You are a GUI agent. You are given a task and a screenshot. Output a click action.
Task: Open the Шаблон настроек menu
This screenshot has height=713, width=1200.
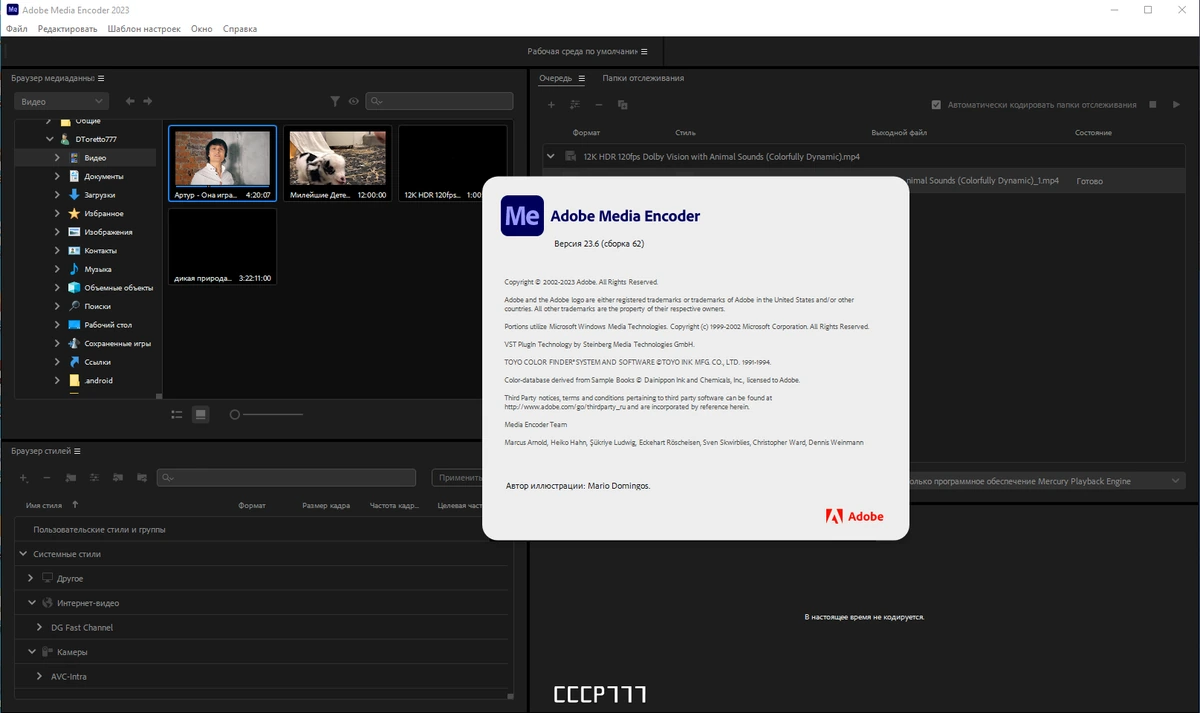[x=144, y=29]
